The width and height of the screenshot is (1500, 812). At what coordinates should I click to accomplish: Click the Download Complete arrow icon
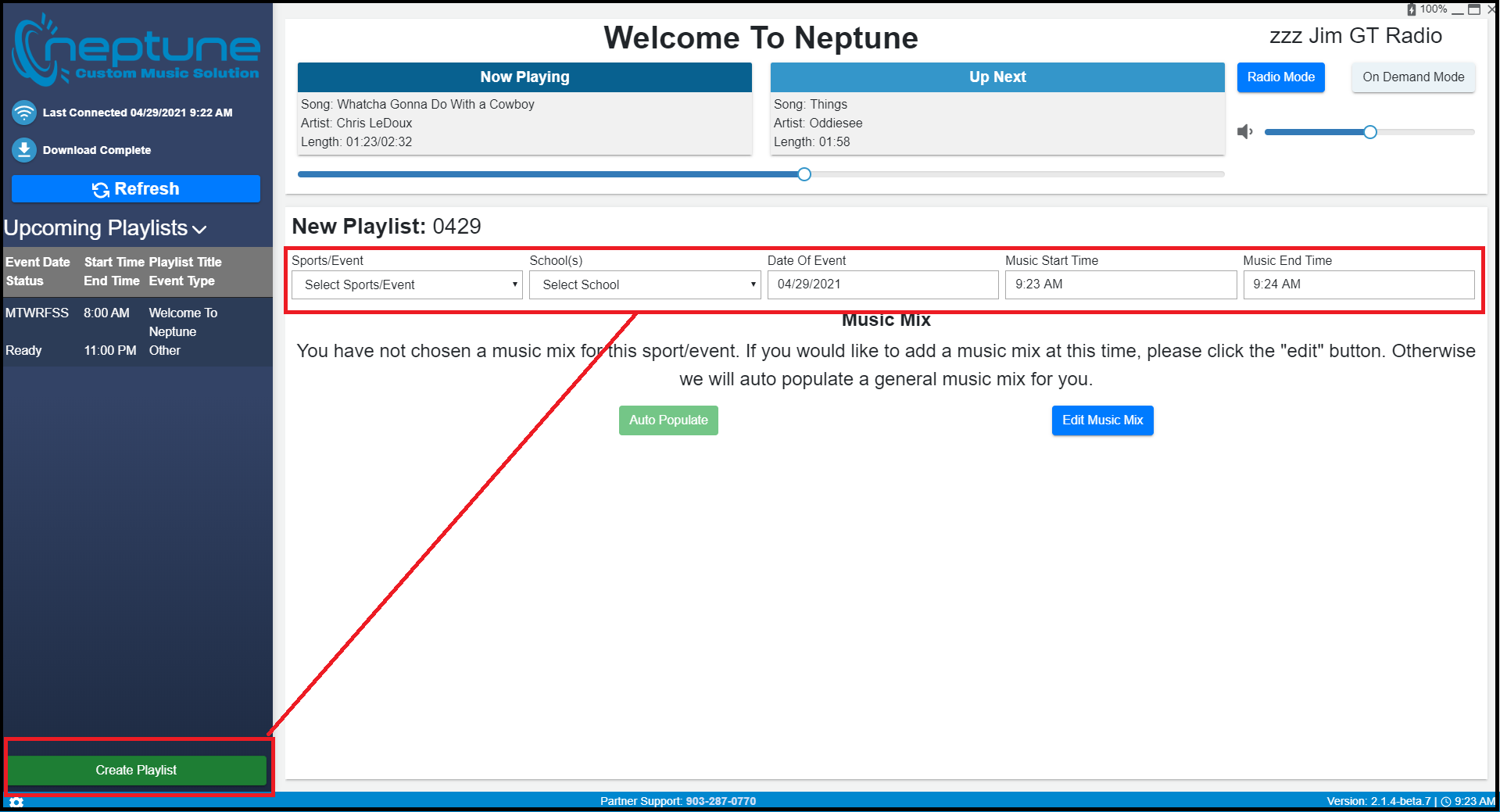24,150
